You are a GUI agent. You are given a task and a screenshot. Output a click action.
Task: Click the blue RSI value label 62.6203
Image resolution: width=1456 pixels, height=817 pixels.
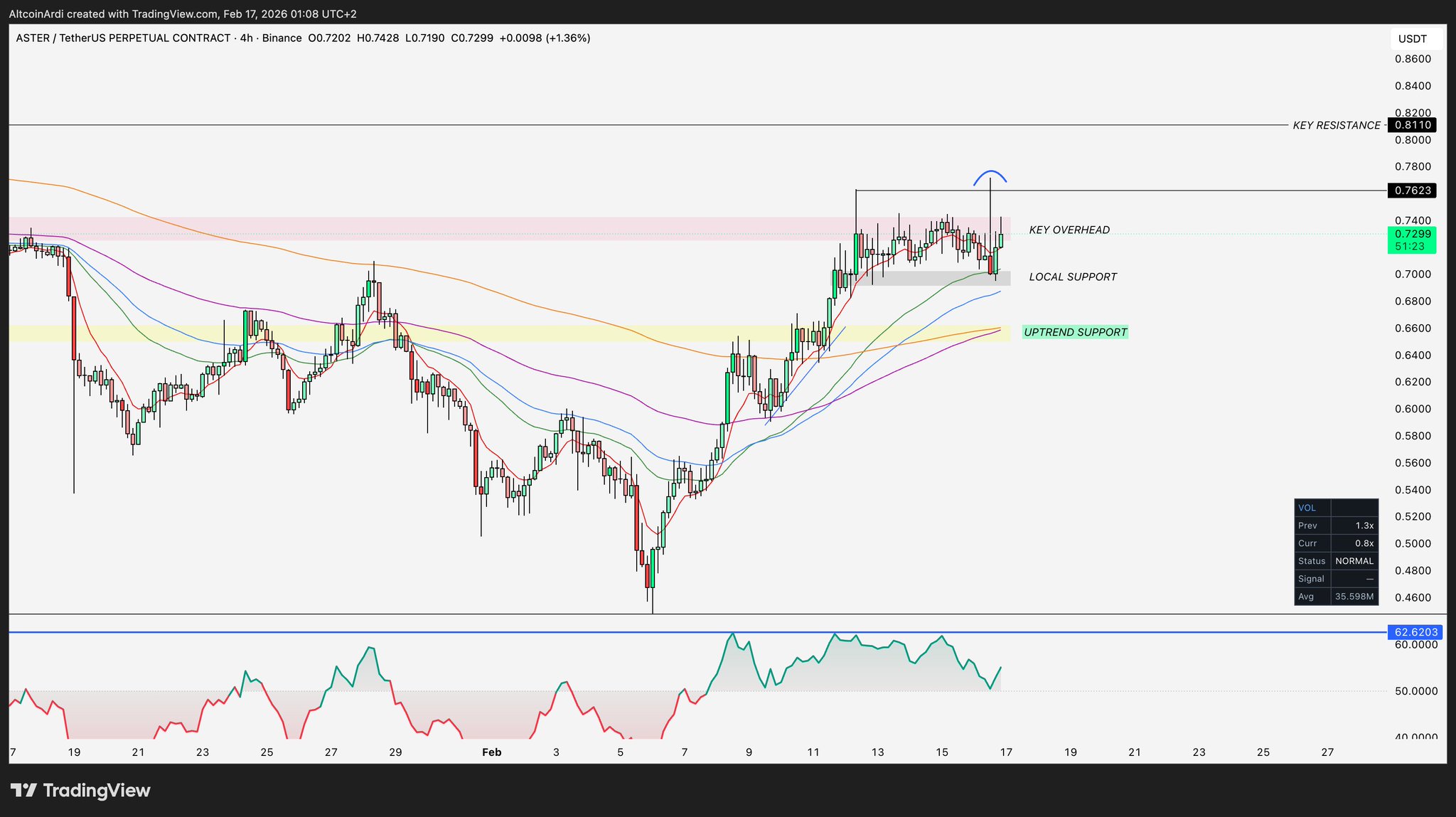pyautogui.click(x=1416, y=632)
